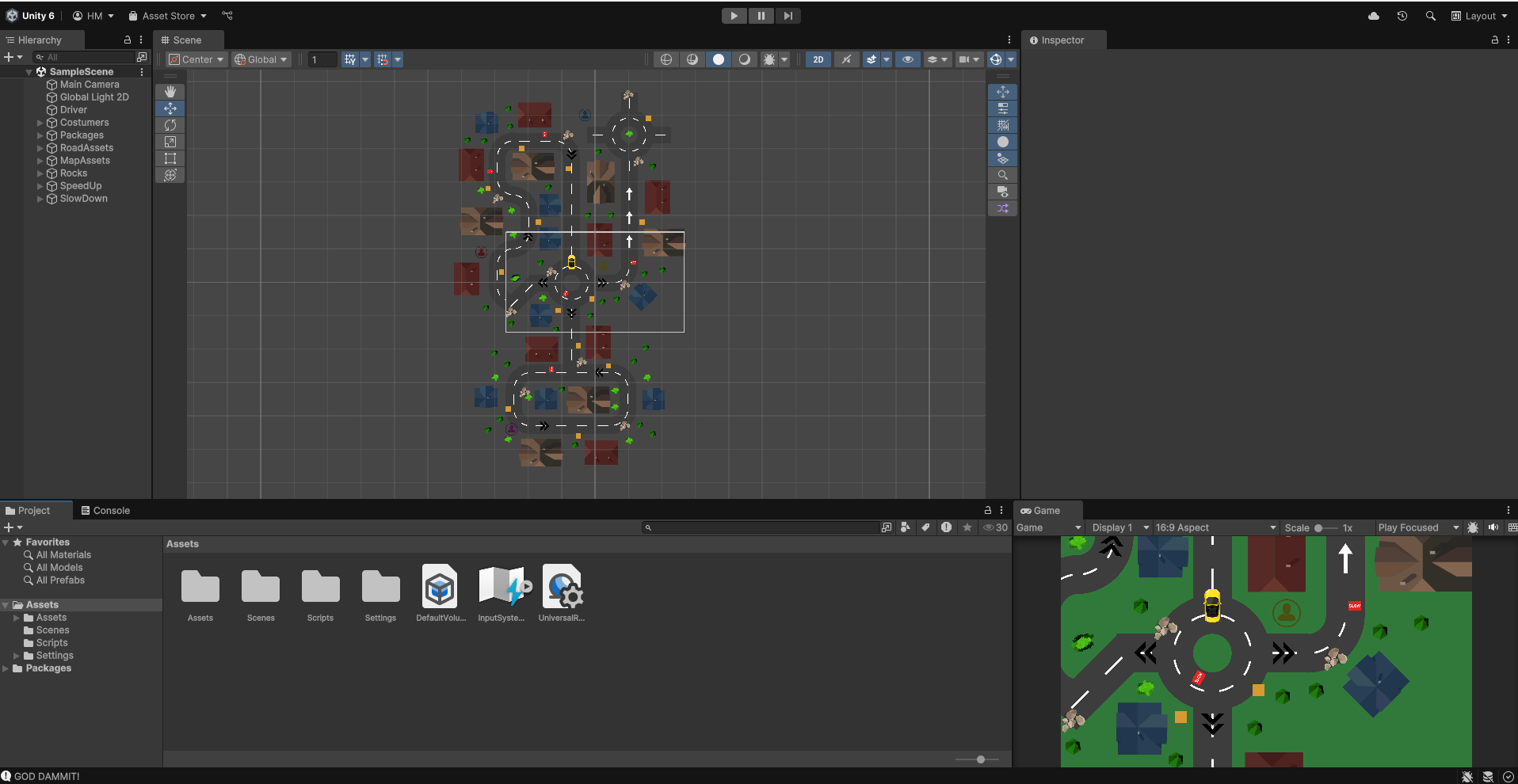
Task: Select the Hand view tool
Action: (170, 92)
